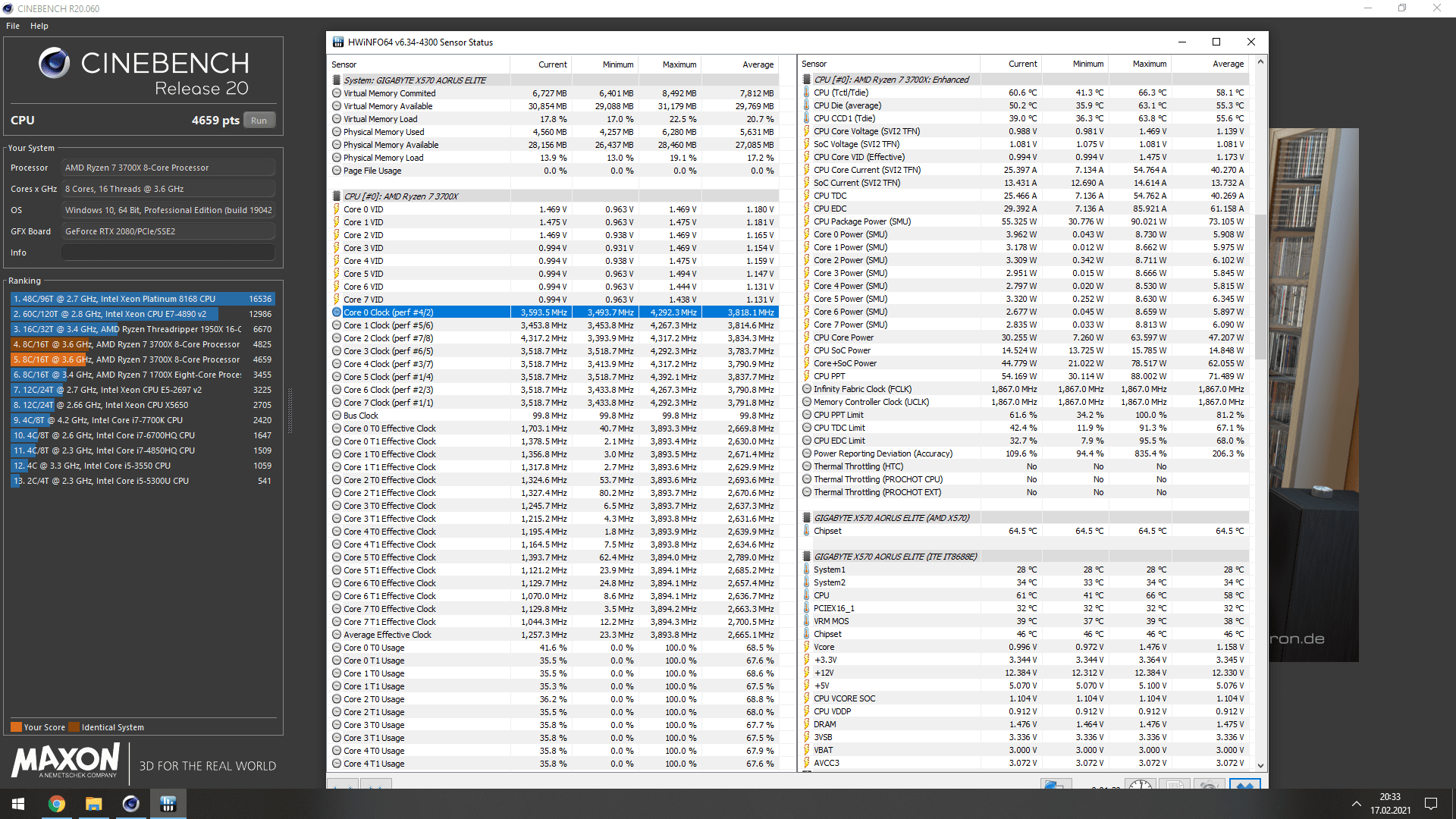Image resolution: width=1456 pixels, height=819 pixels.
Task: Select the Intel Core i7-4850HQ ranking entry
Action: click(143, 450)
